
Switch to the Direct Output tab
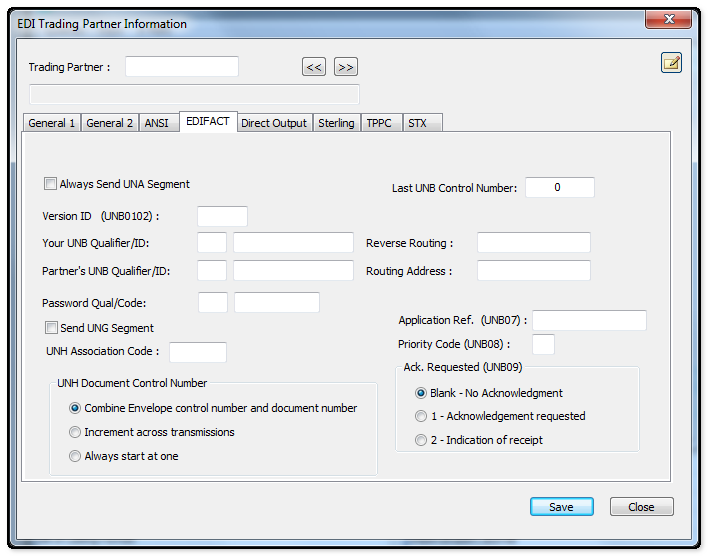click(x=274, y=123)
